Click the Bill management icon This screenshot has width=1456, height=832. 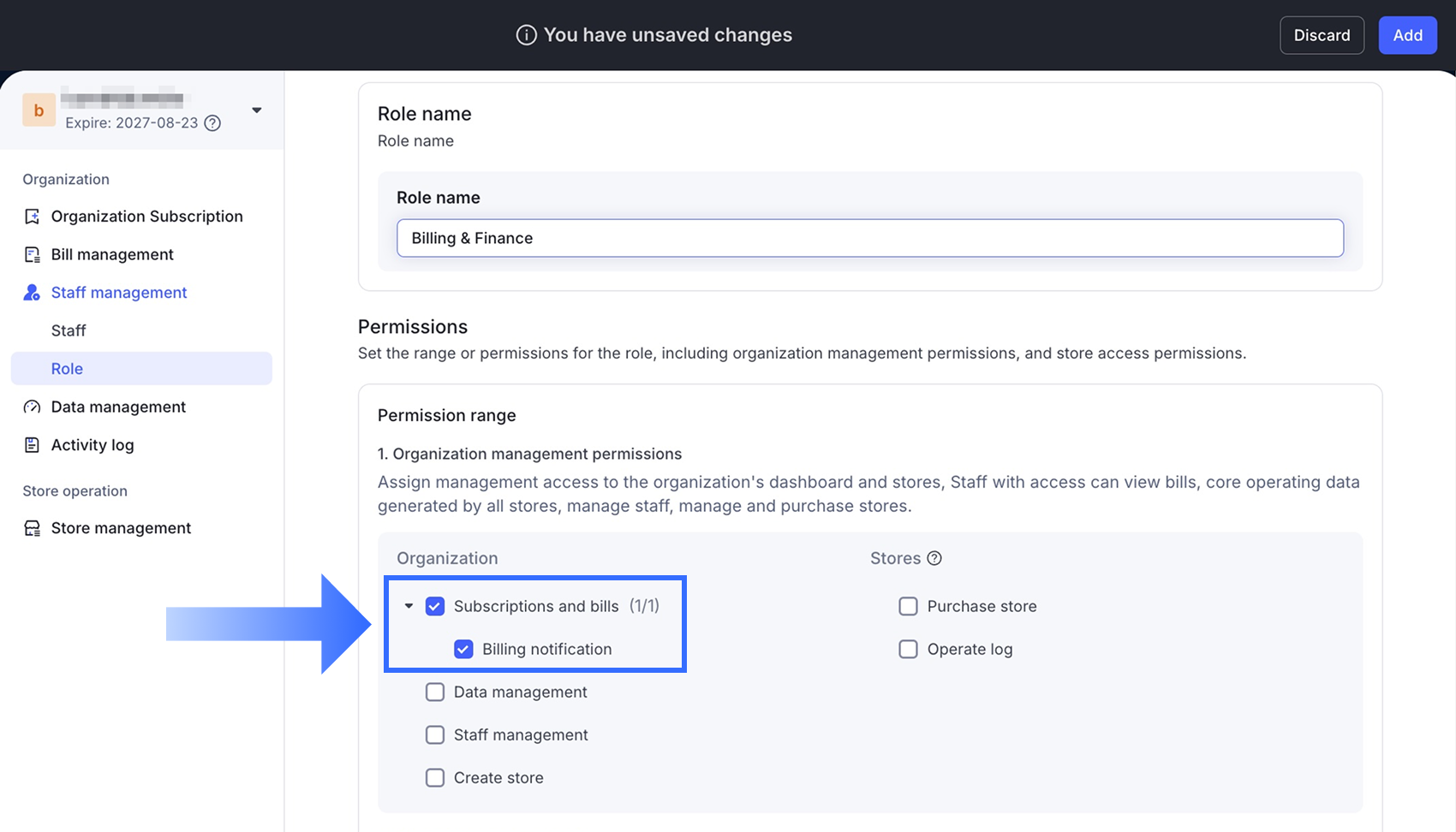(32, 254)
